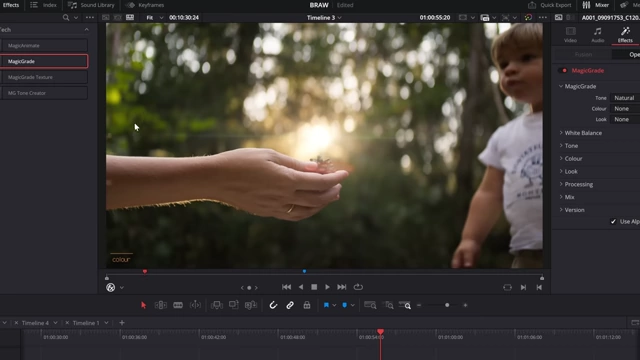Go to first frame
The height and width of the screenshot is (360, 640).
tap(287, 287)
